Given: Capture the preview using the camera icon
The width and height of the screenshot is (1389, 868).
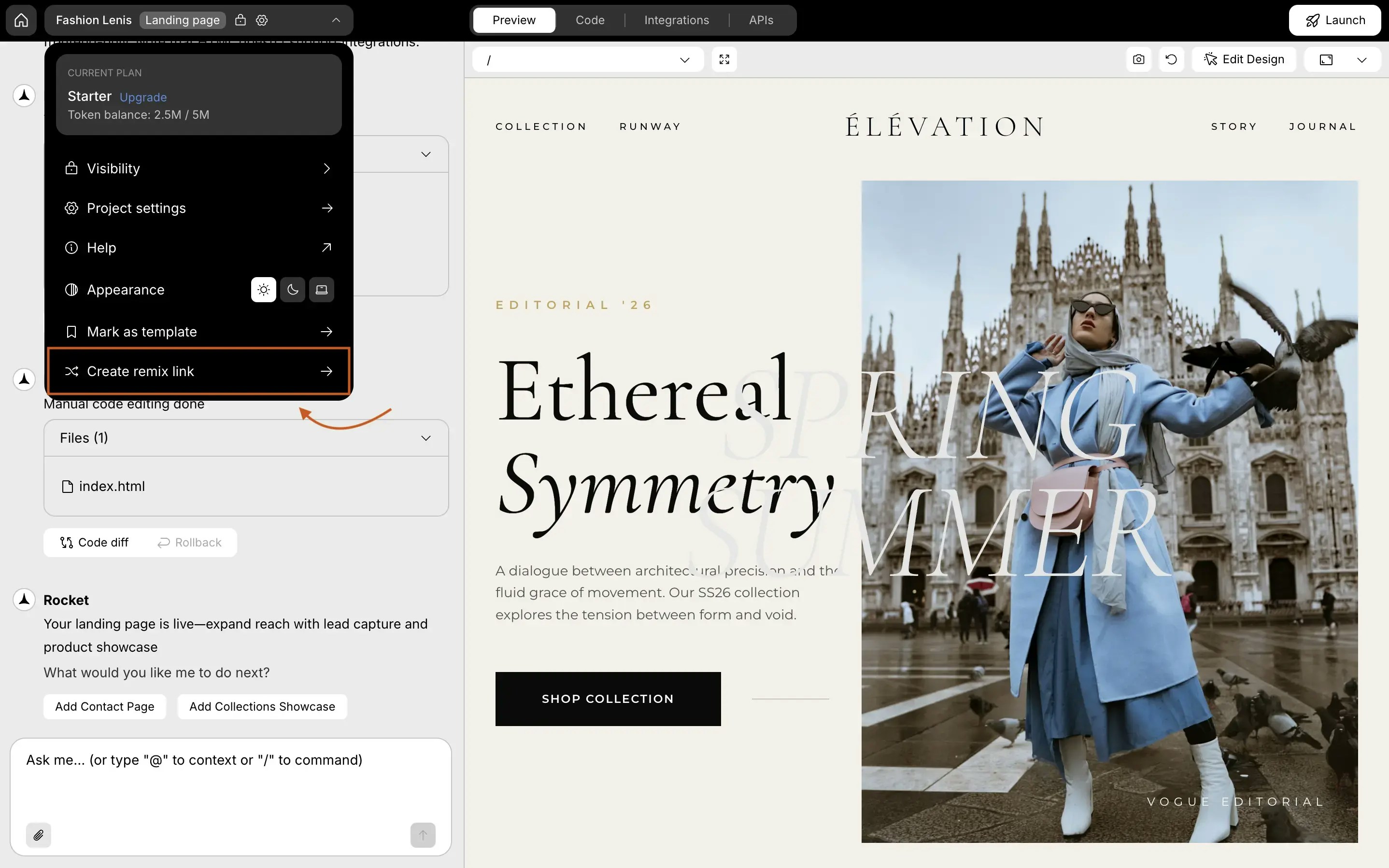Looking at the screenshot, I should pyautogui.click(x=1138, y=59).
